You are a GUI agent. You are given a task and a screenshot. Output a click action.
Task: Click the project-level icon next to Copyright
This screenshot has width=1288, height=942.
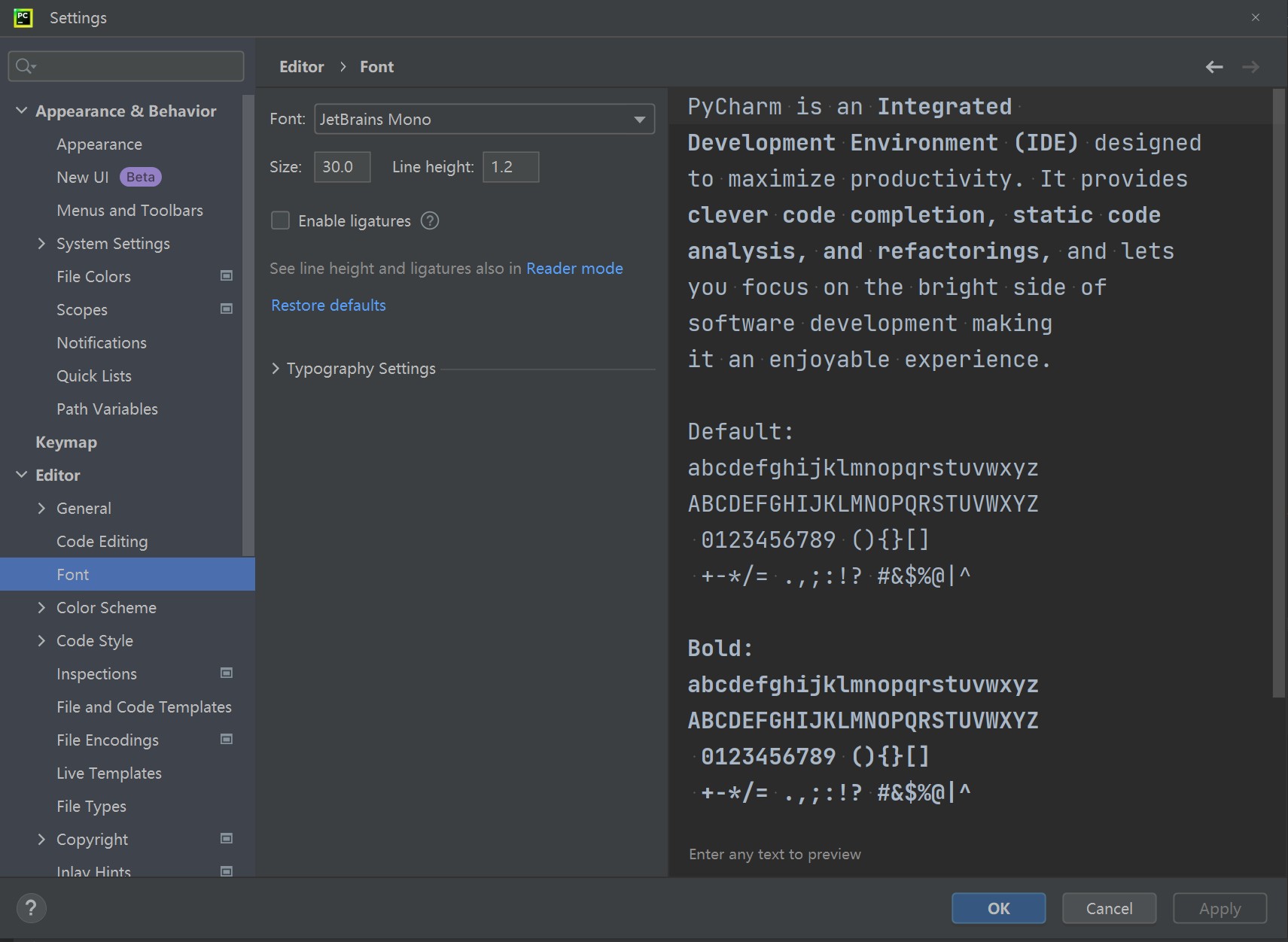click(x=226, y=839)
